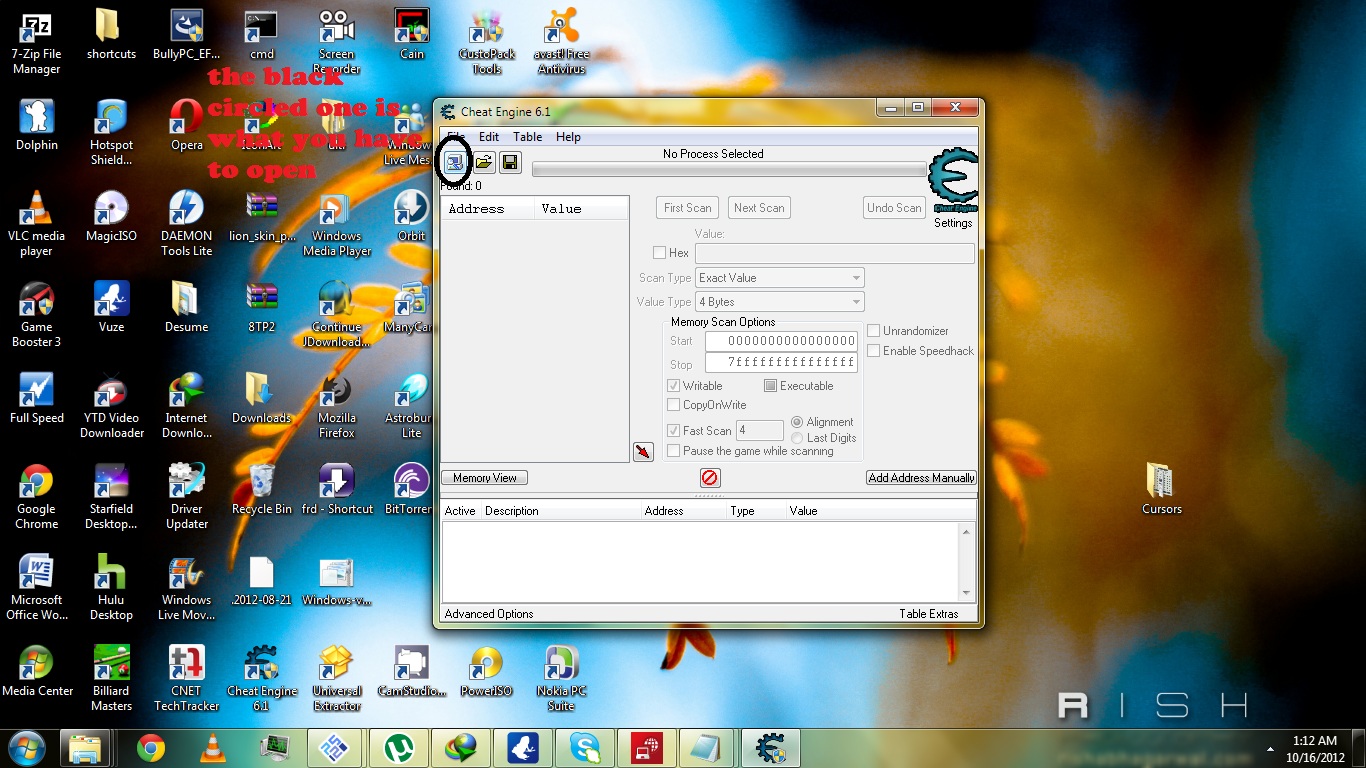Click Cheat Engine gear icon in taskbar
The image size is (1366, 768).
pos(770,747)
